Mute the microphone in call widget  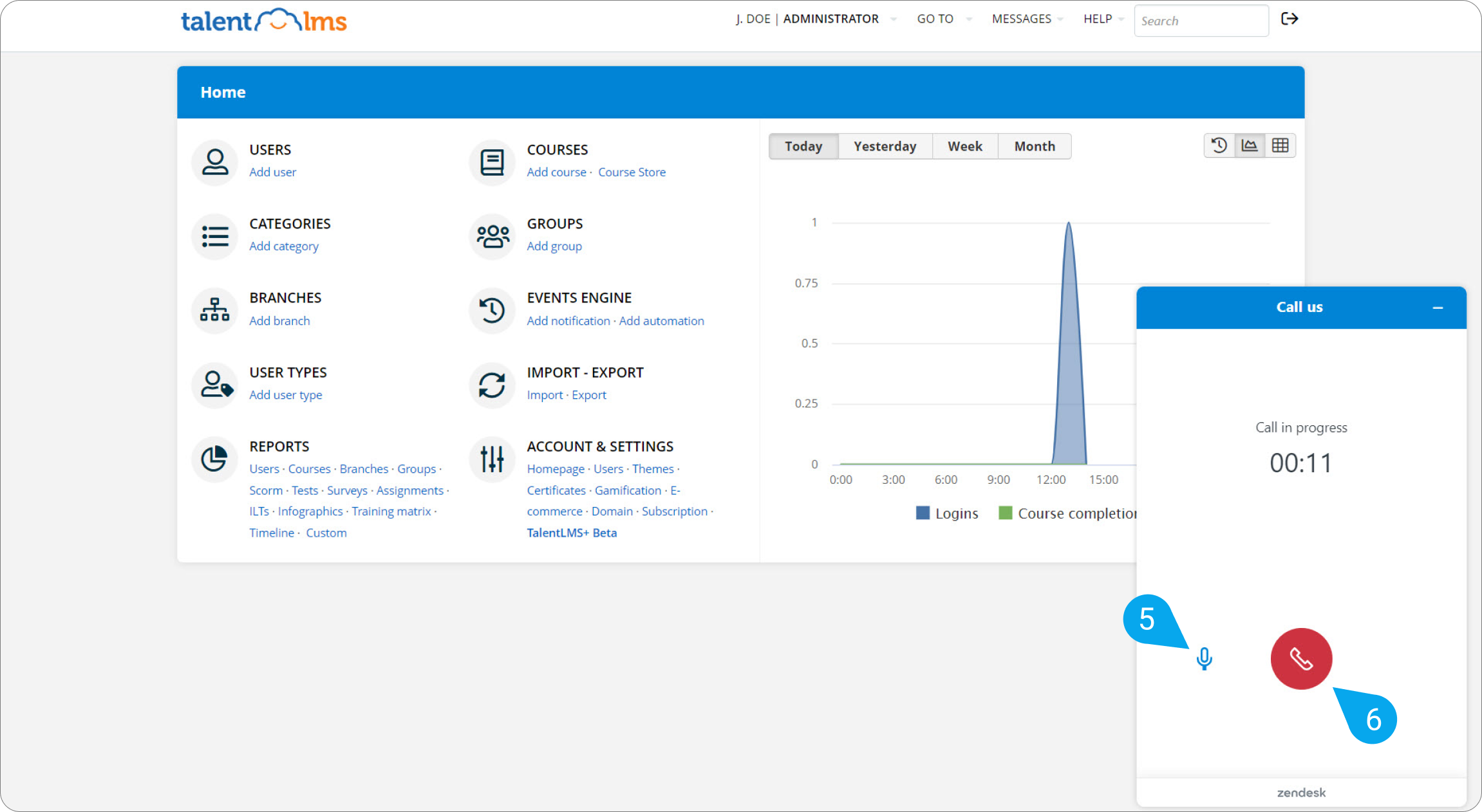(1204, 659)
